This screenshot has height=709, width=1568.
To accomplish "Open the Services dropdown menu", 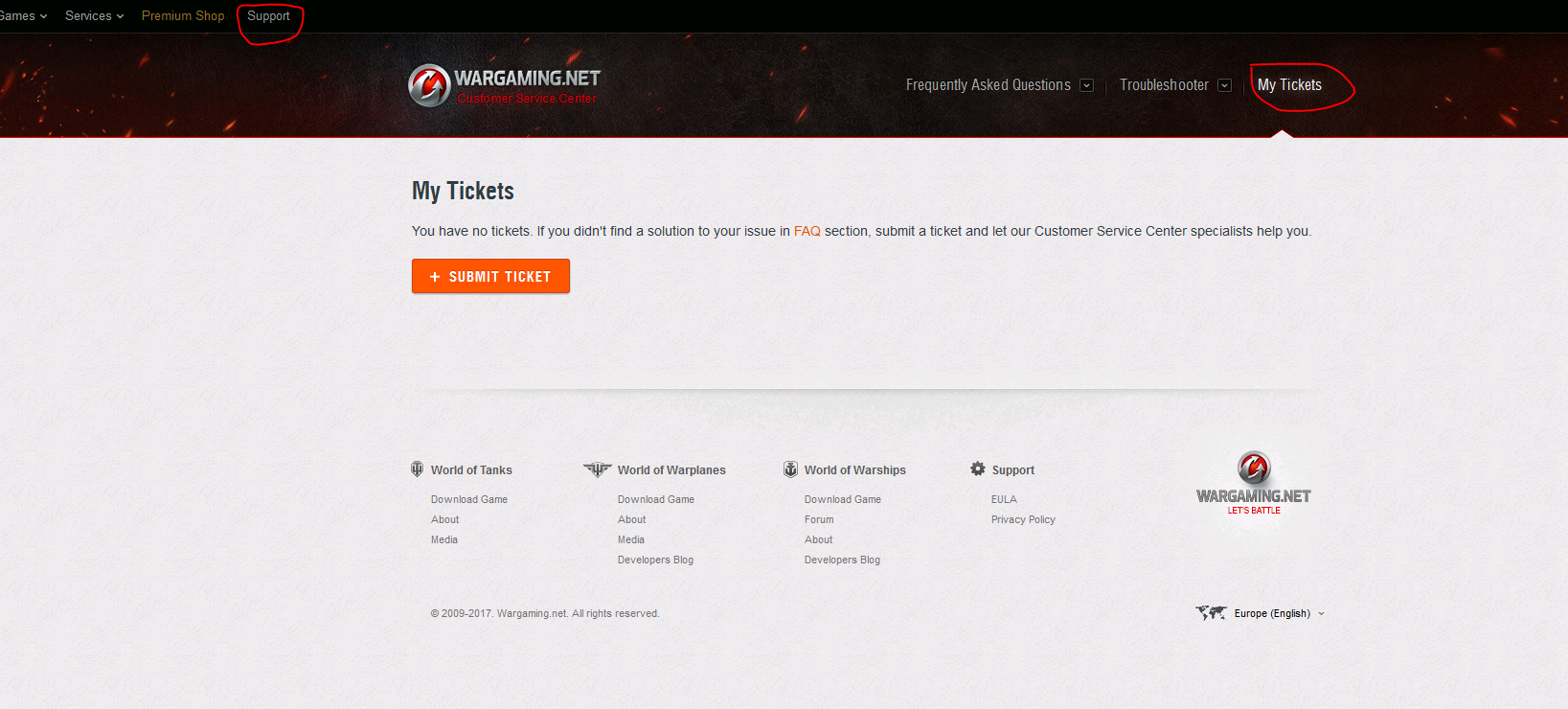I will tap(94, 16).
